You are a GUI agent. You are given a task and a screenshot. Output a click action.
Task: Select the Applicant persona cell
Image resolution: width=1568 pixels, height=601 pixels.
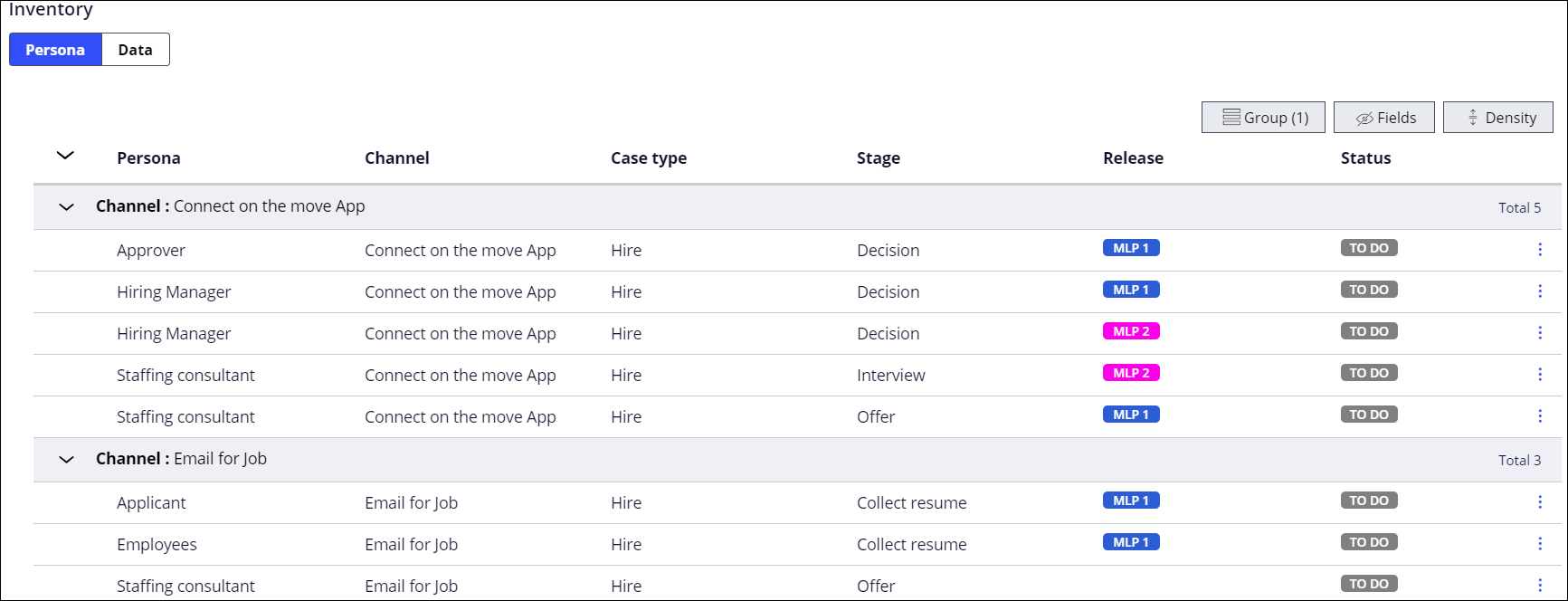[151, 503]
